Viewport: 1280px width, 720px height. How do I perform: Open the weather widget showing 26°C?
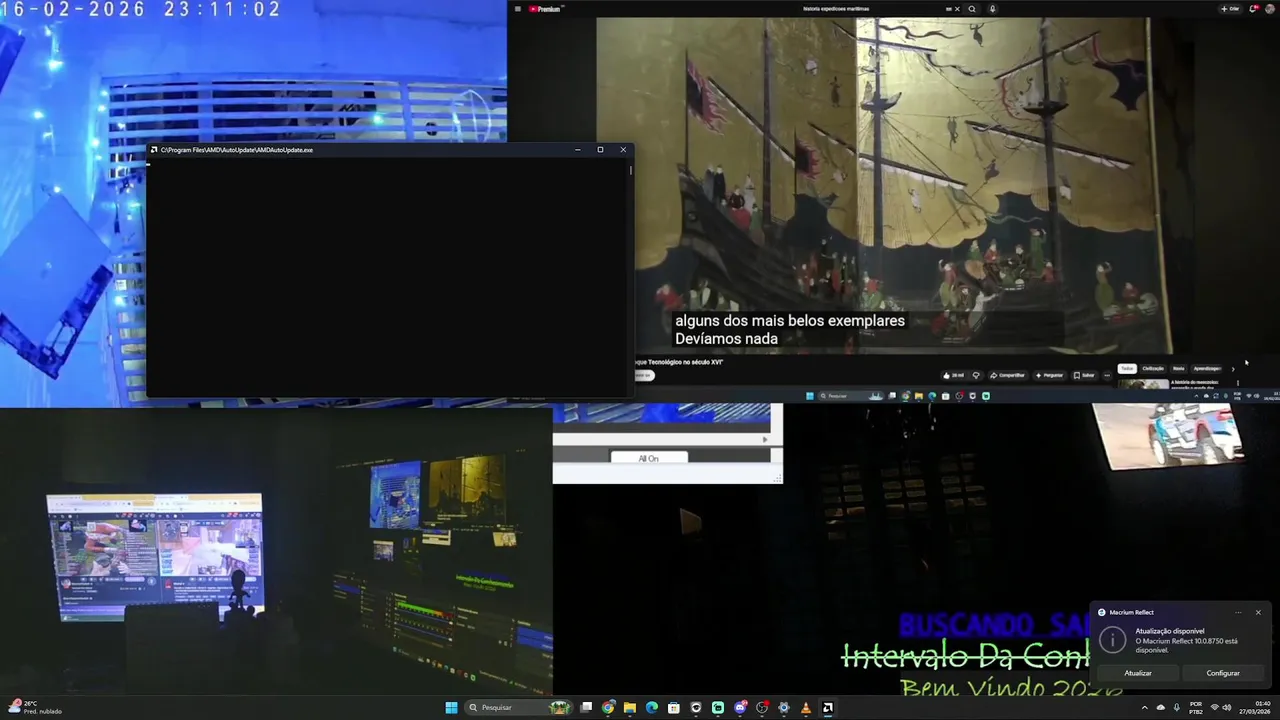point(36,708)
